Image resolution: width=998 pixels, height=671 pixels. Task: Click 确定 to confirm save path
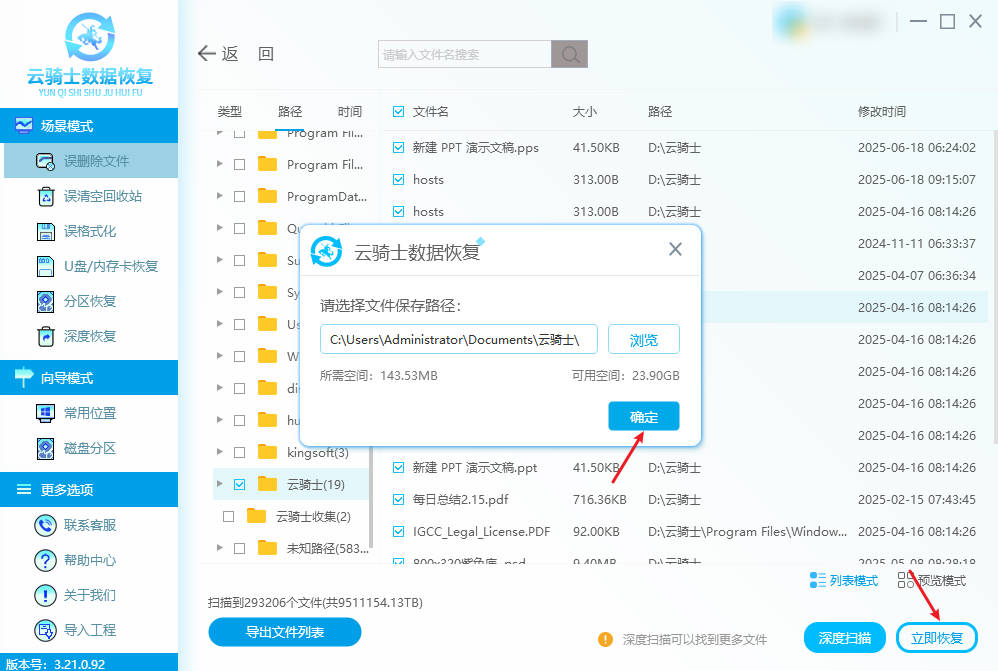click(644, 417)
